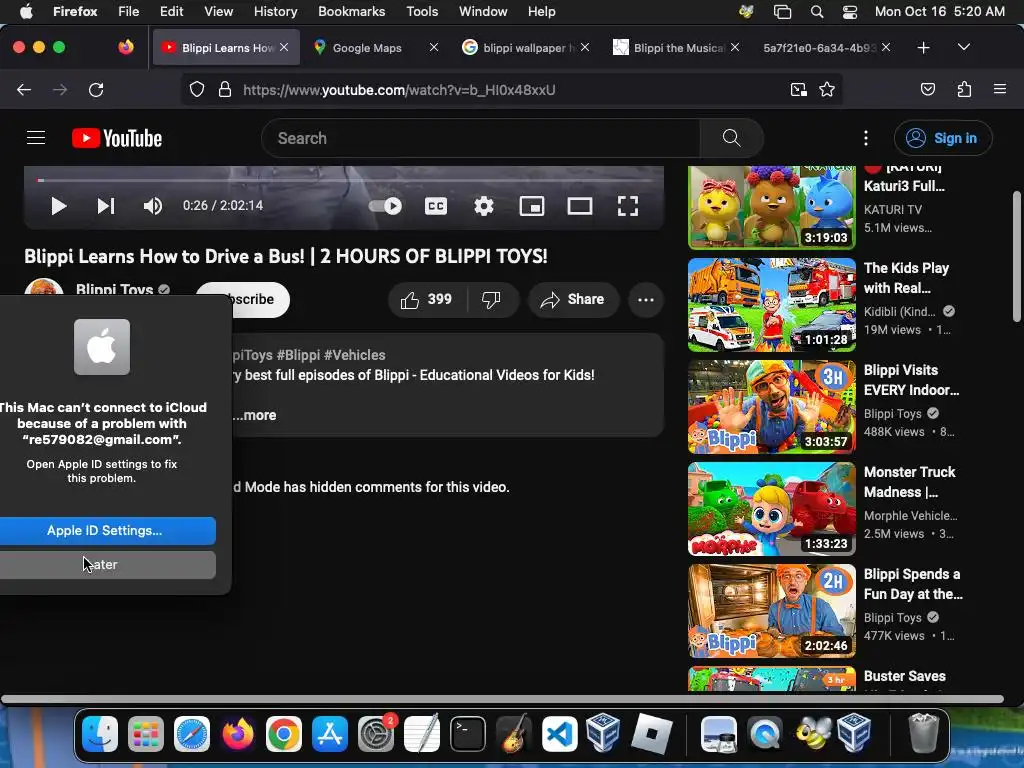Open the Apple menu
1024x768 pixels.
click(26, 11)
